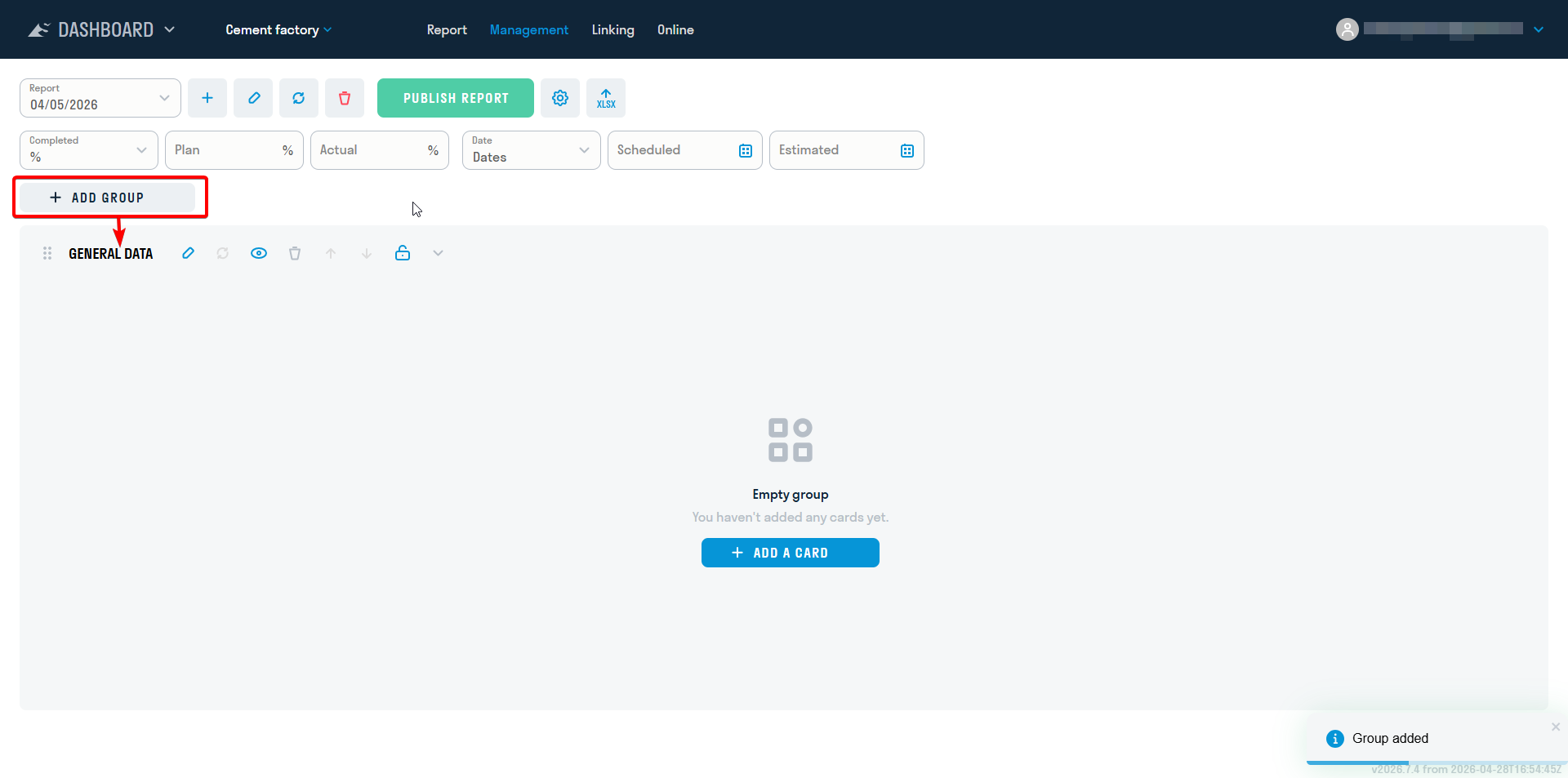Switch to the Linking tab
This screenshot has height=778, width=1568.
coord(612,29)
